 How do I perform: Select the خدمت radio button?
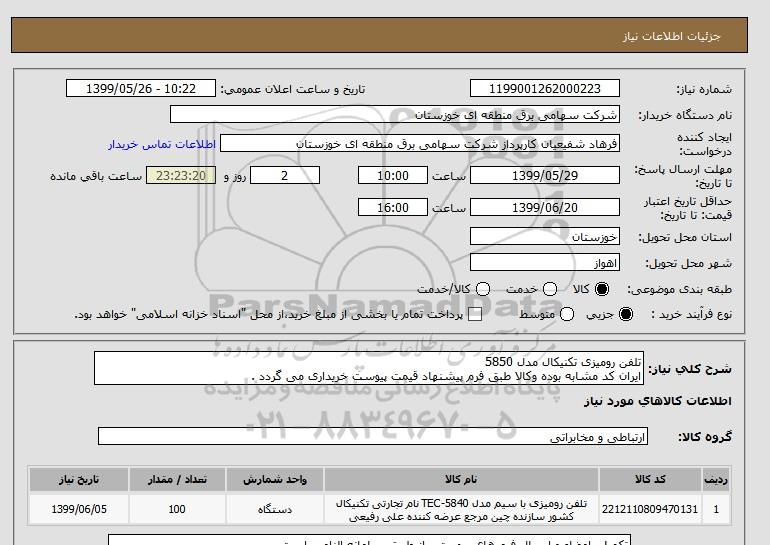coord(550,289)
